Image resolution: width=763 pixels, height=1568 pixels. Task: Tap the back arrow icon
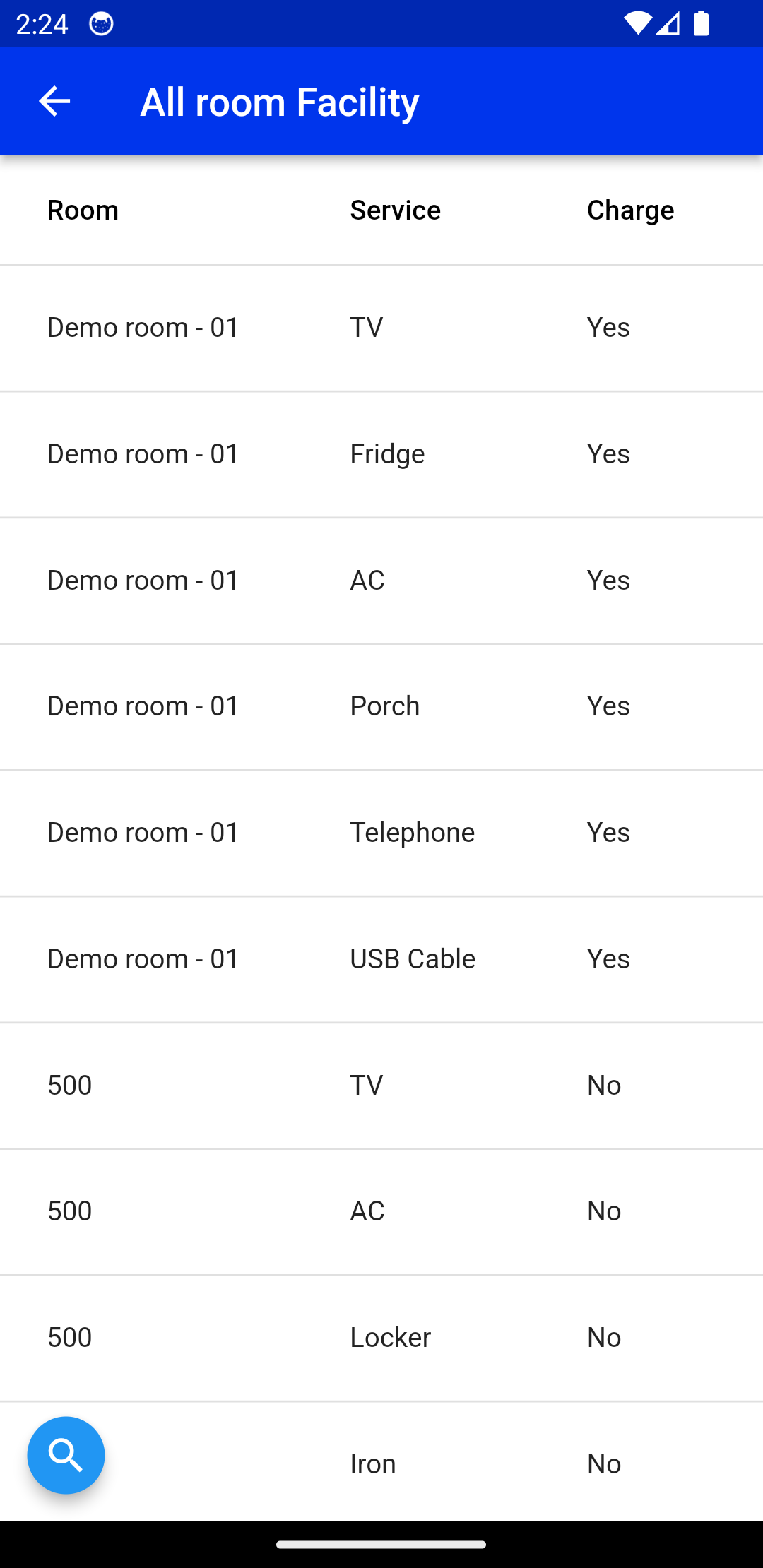(x=54, y=101)
